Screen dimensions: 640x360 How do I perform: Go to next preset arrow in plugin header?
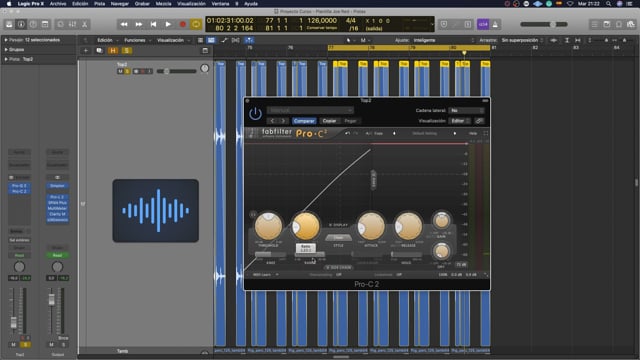click(x=283, y=121)
